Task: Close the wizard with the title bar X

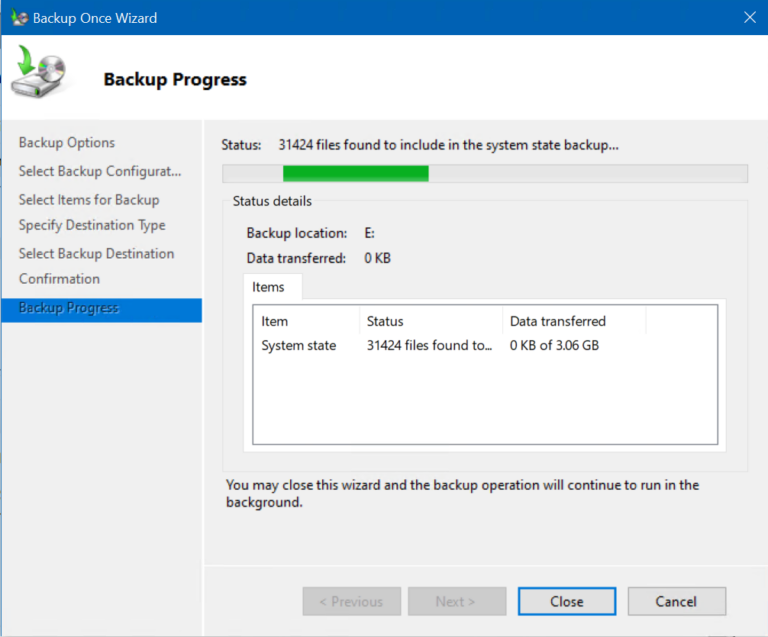Action: (749, 18)
